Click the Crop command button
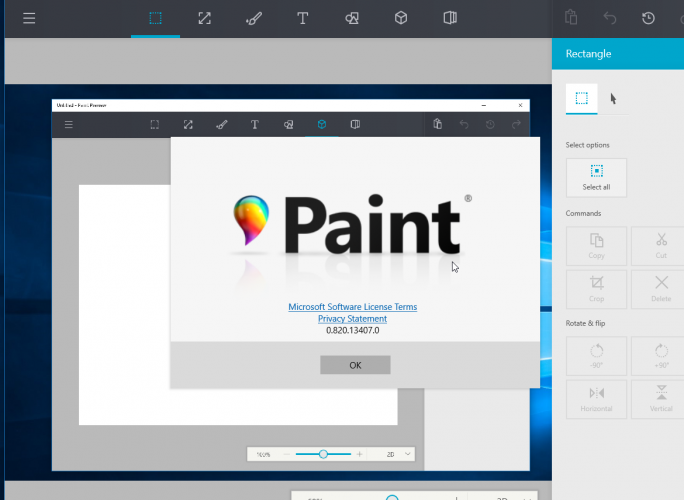 (596, 289)
